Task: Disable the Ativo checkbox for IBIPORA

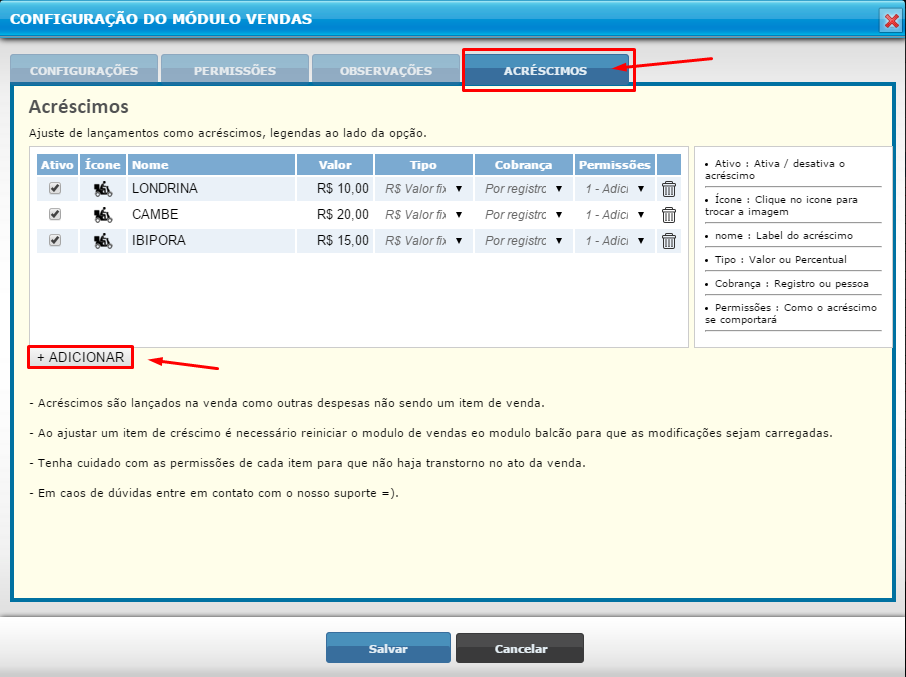Action: pyautogui.click(x=55, y=240)
